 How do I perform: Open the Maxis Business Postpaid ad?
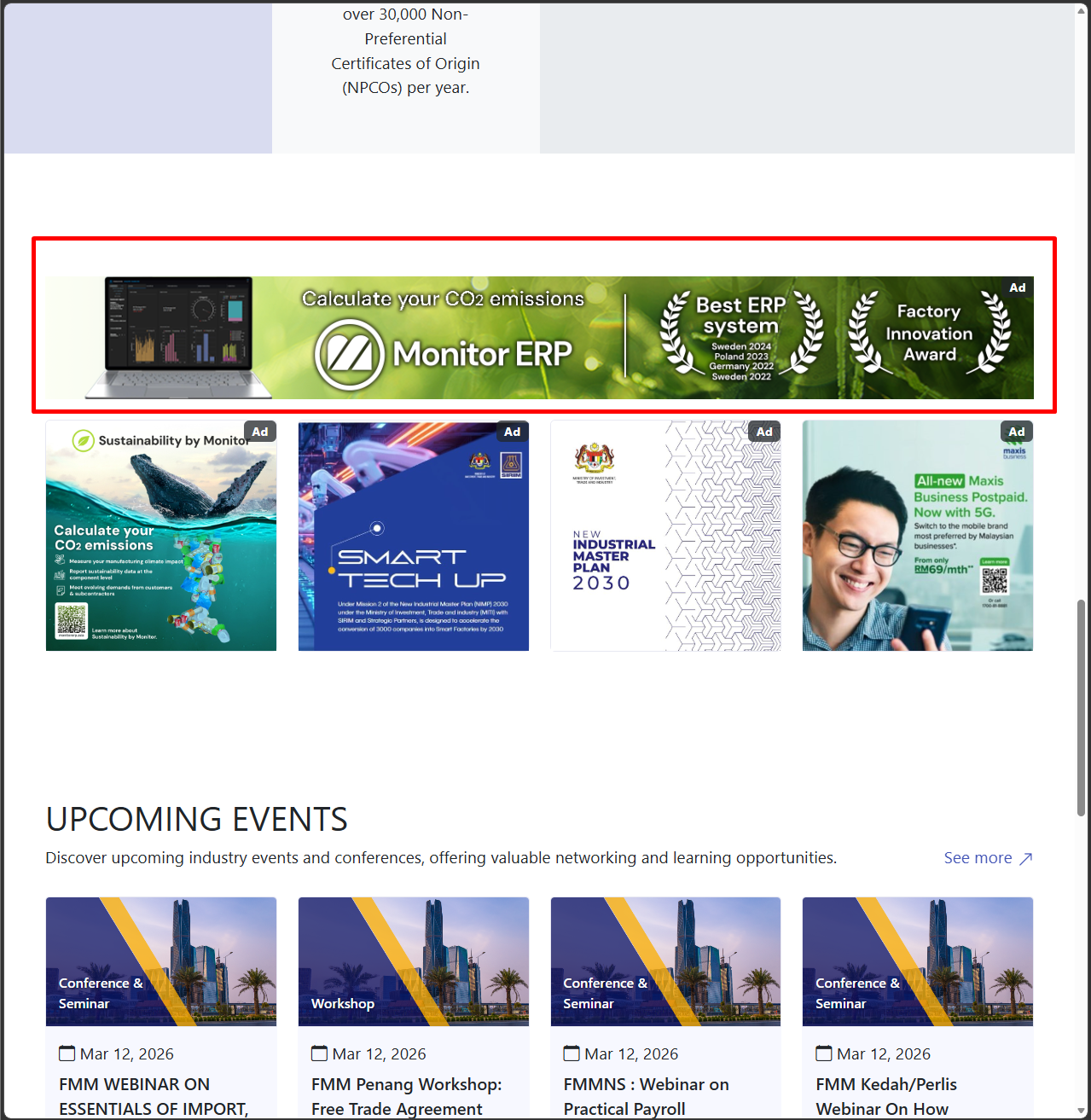918,536
